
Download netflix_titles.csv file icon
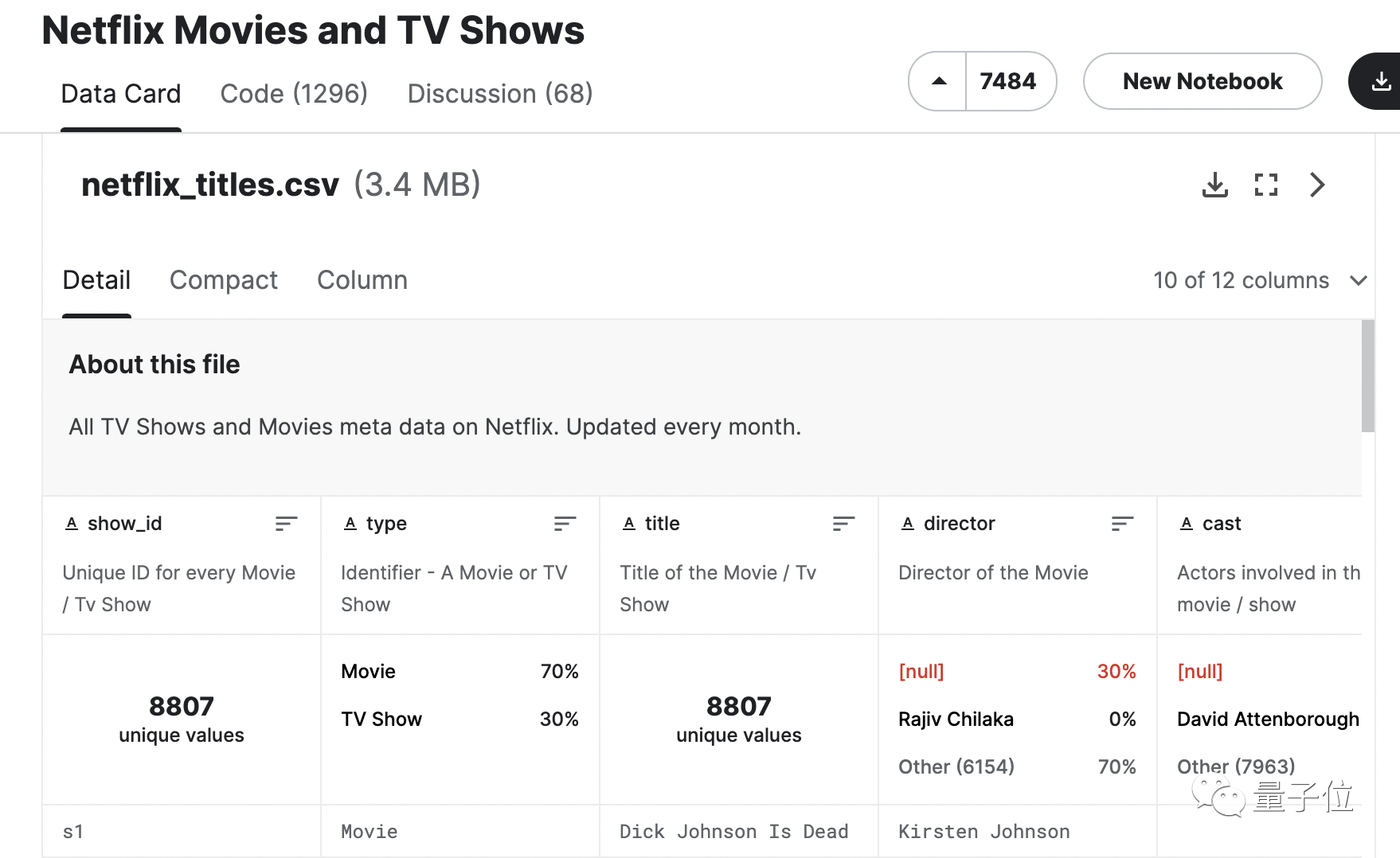tap(1214, 185)
